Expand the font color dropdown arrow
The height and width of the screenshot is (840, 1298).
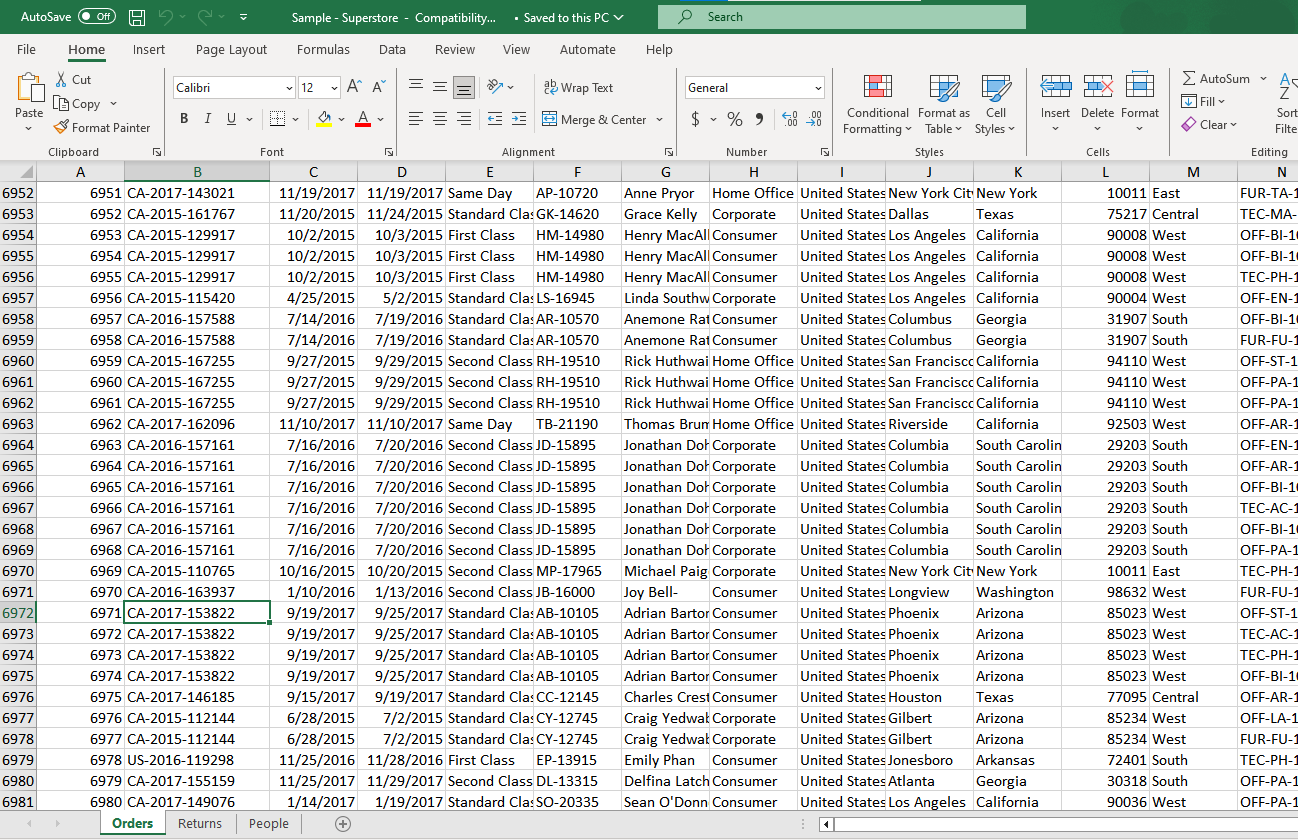pyautogui.click(x=382, y=120)
